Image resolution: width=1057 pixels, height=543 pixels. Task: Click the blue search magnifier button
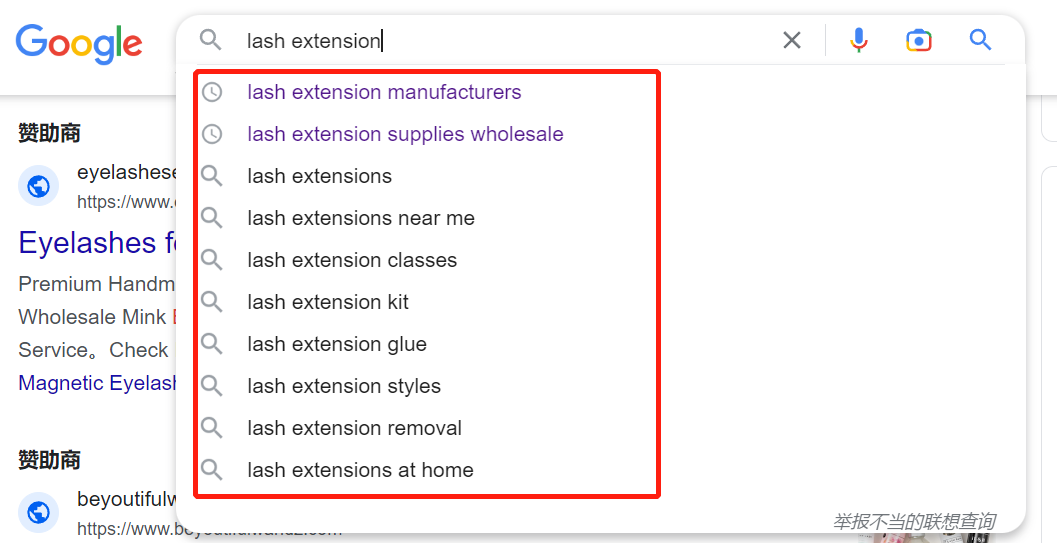pos(980,40)
